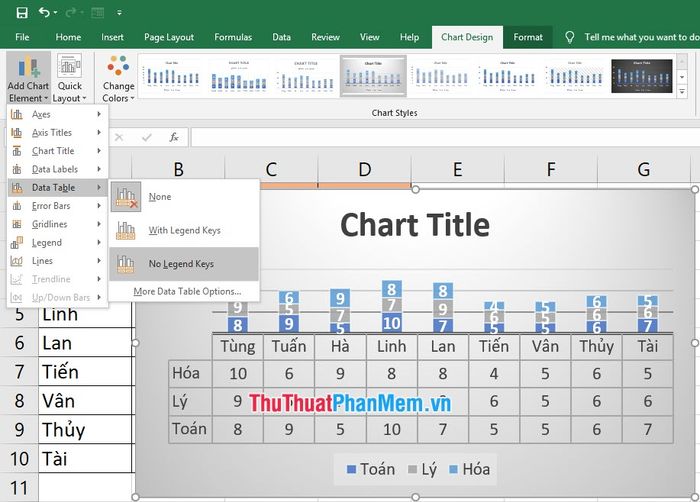Screen dimensions: 700x502
Task: Click the formula bar Enter checkmark icon
Action: coord(146,137)
